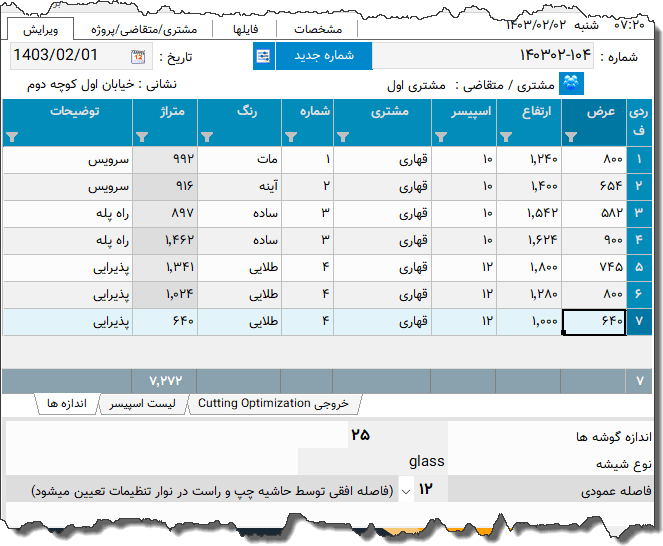Select row header number ۵
Screen dimensions: 663x546
(x=639, y=267)
